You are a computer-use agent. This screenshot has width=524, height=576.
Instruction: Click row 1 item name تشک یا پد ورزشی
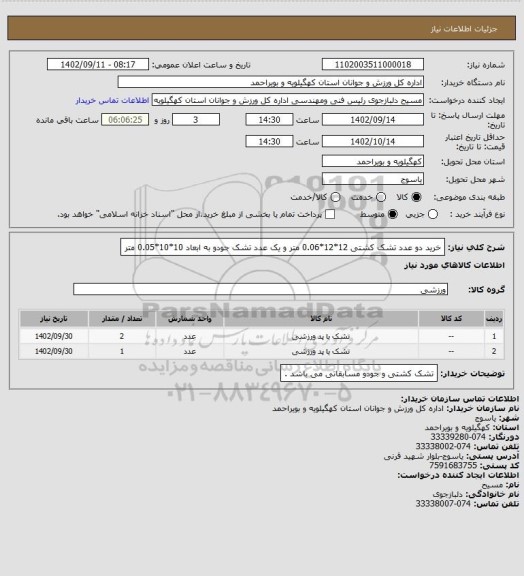coord(321,336)
